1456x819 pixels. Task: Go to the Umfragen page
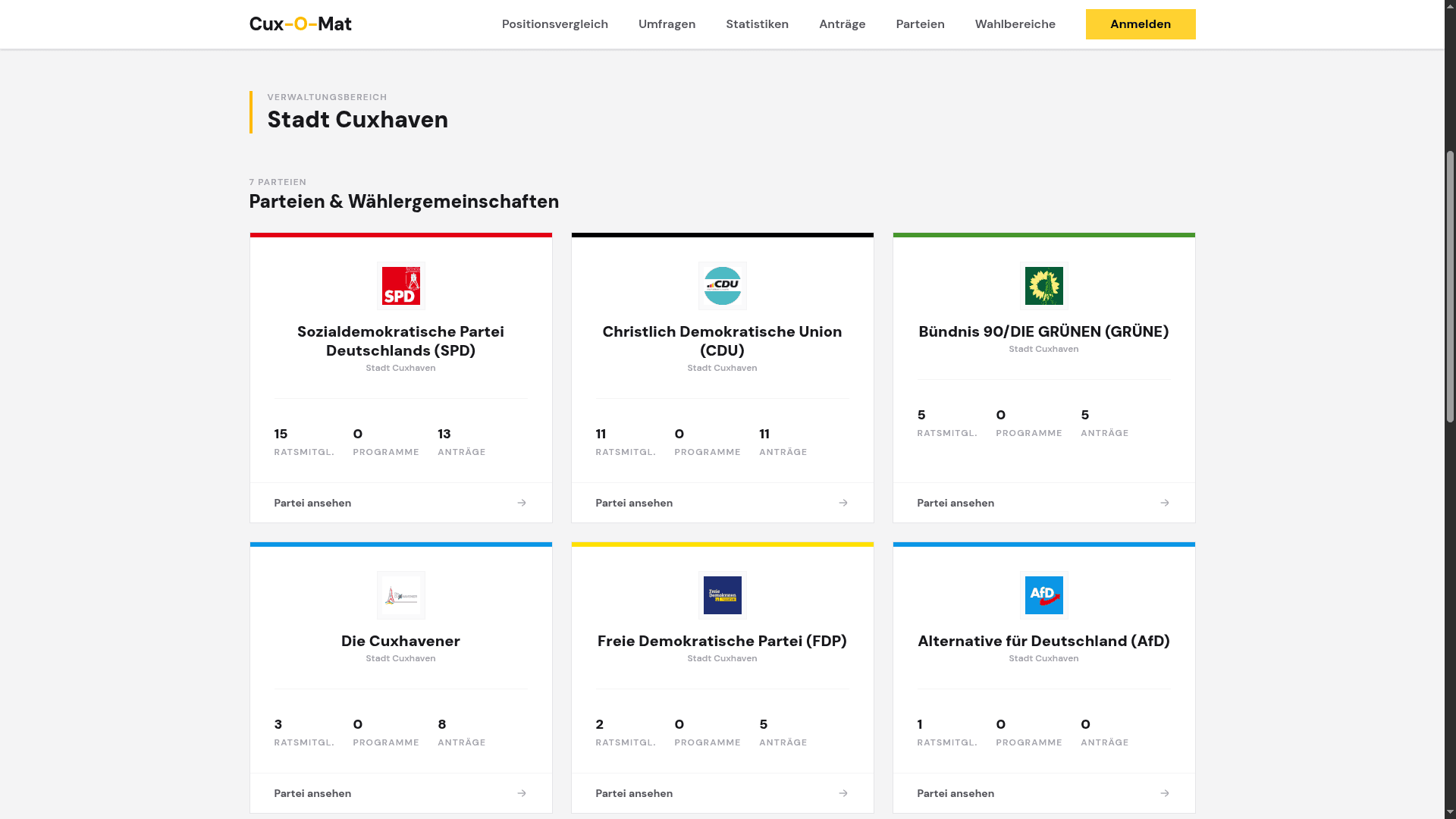[667, 24]
